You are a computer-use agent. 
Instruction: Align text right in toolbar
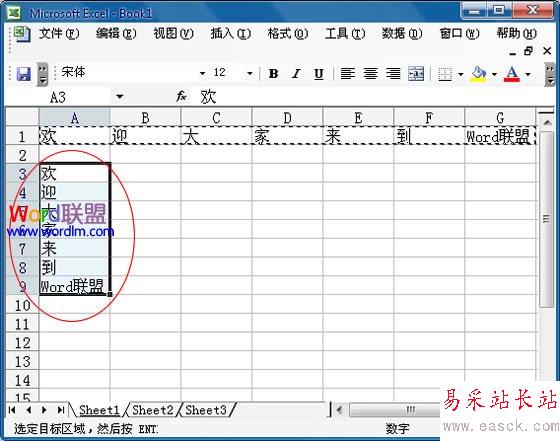[393, 74]
